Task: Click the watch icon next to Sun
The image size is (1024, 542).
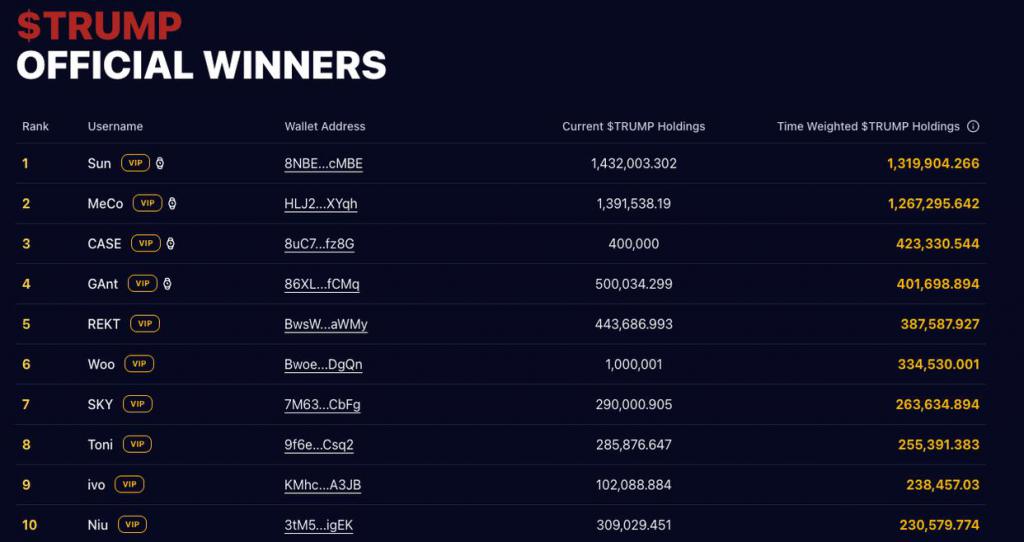Action: pos(159,163)
